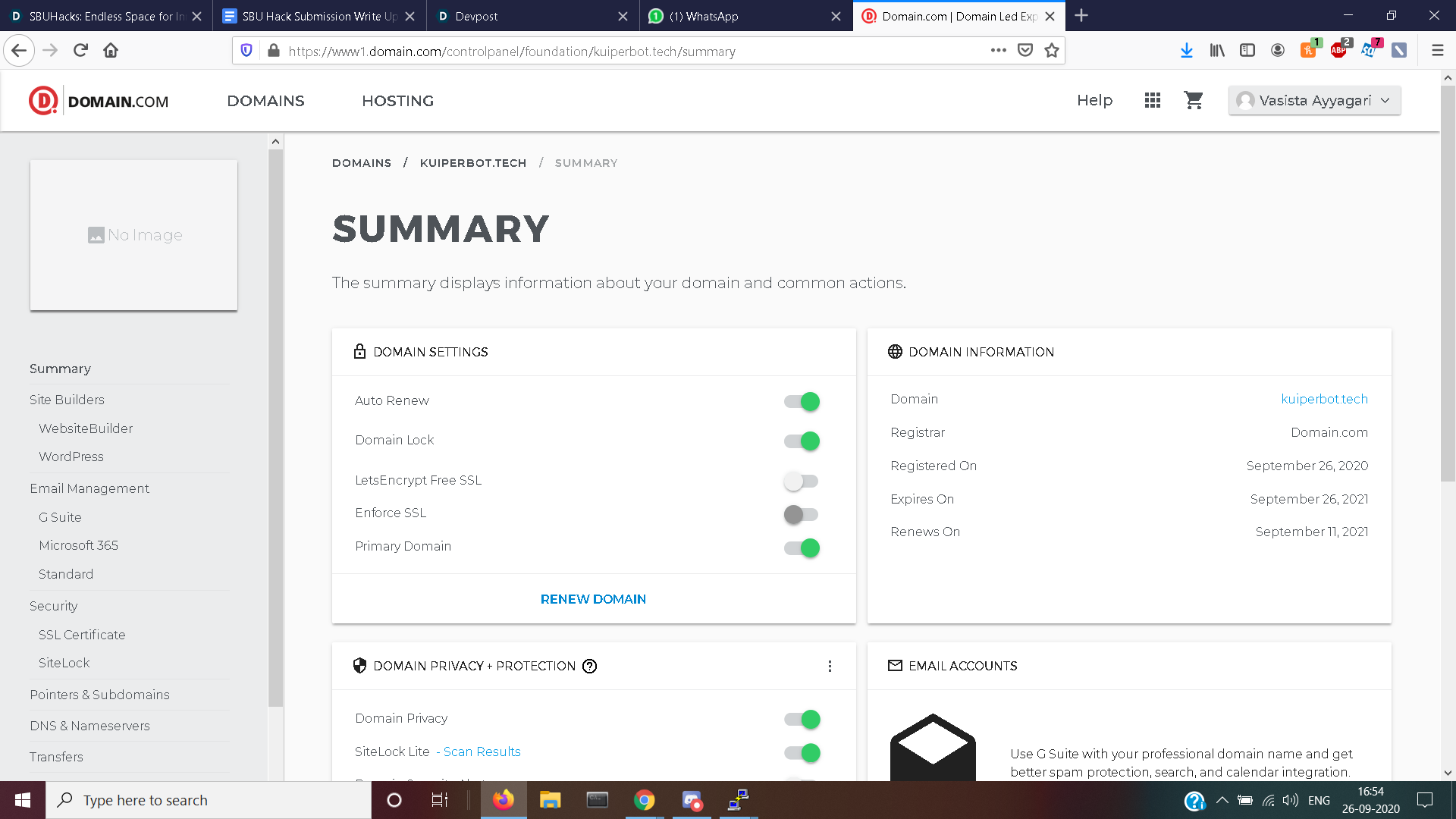Click the RENEW DOMAIN button
1456x819 pixels.
(x=593, y=599)
